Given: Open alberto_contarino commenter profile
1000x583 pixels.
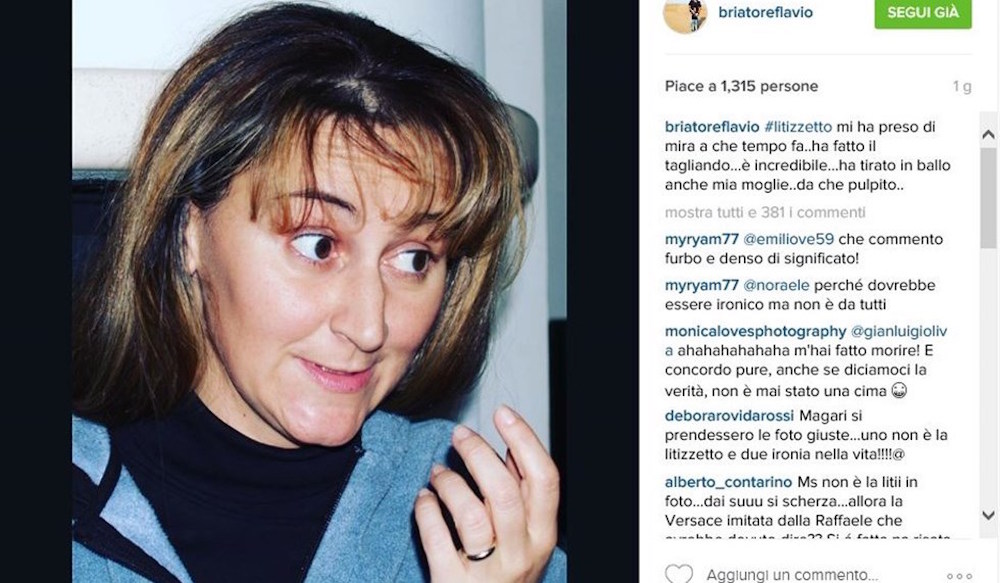Looking at the screenshot, I should [x=728, y=482].
